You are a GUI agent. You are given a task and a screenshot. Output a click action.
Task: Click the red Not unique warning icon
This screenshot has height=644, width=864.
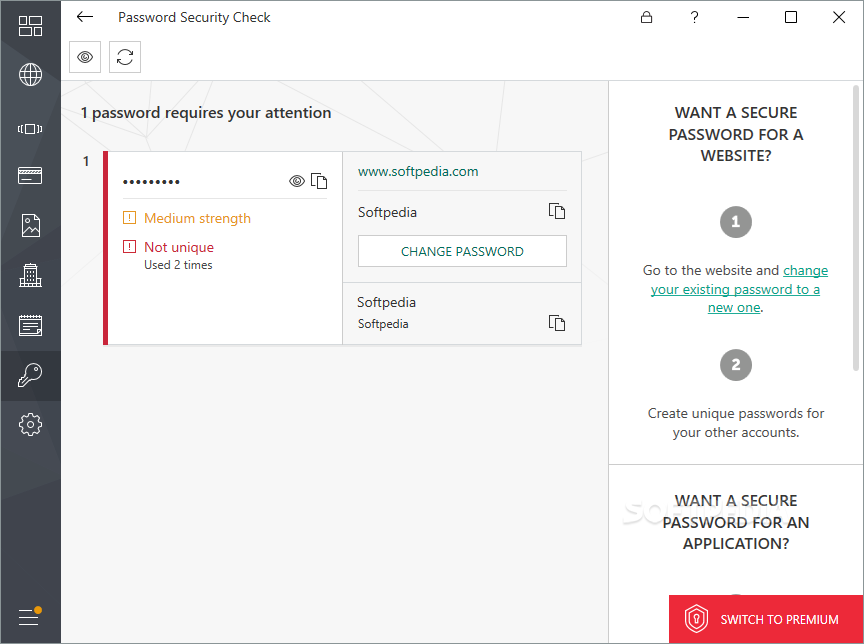pyautogui.click(x=129, y=246)
